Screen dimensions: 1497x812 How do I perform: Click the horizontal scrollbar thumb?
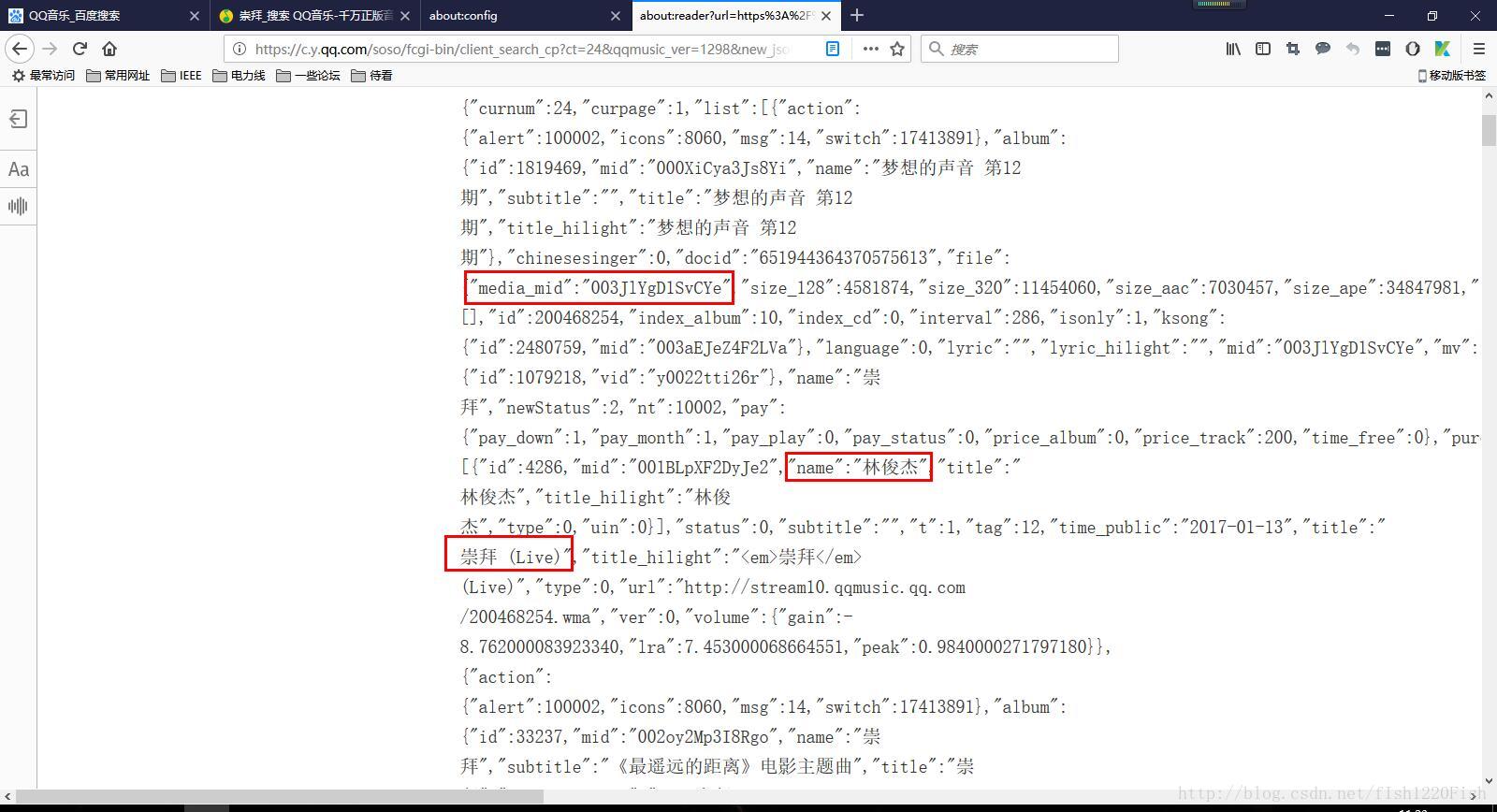(x=280, y=796)
